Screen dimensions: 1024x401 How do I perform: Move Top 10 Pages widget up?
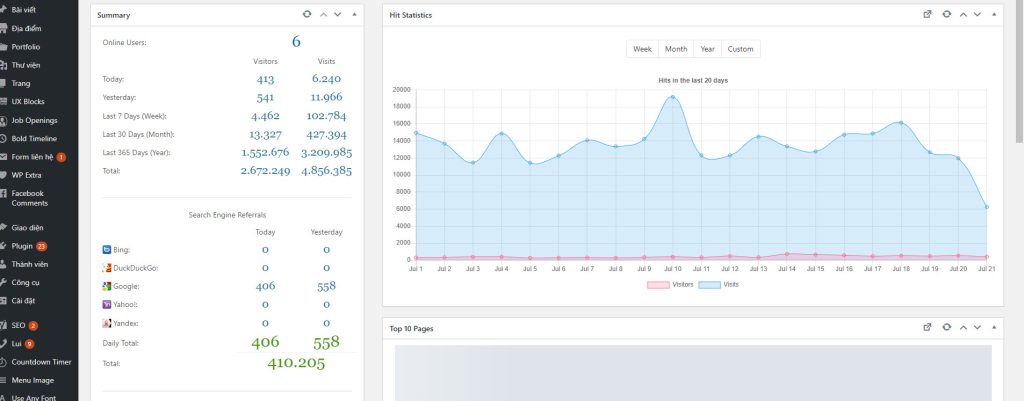tap(962, 327)
